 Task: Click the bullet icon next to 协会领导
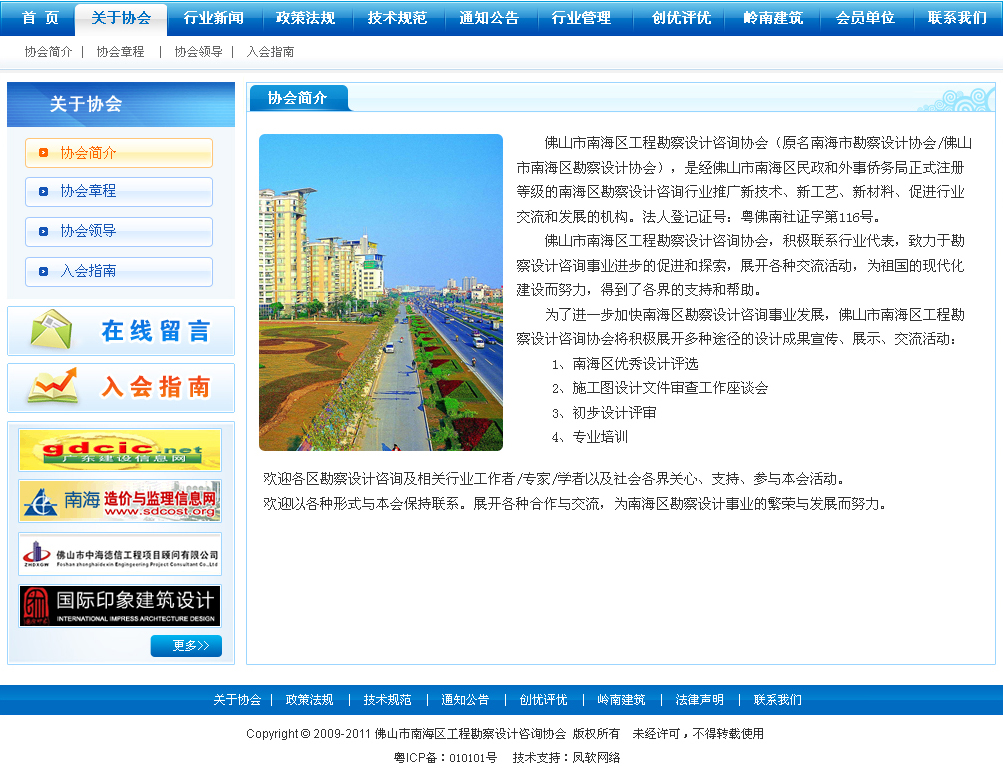43,232
